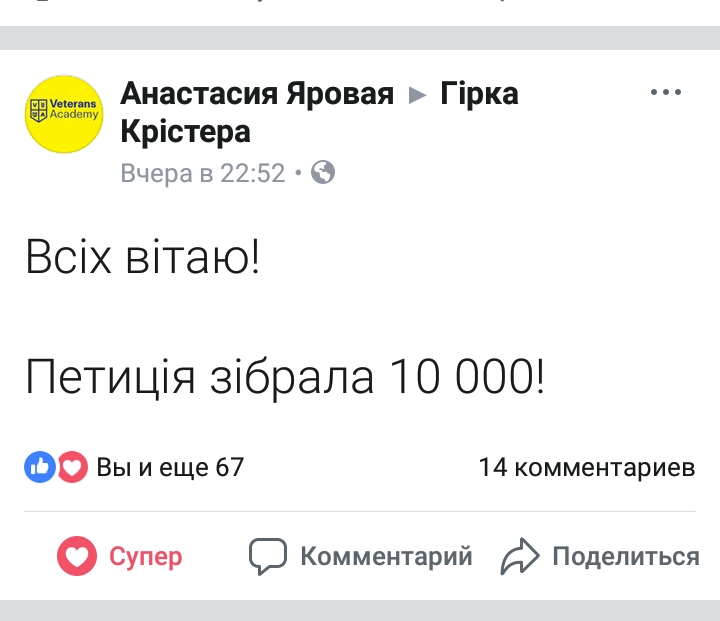Open the 14 комментариев comments list
Viewport: 720px width, 621px height.
pos(586,467)
